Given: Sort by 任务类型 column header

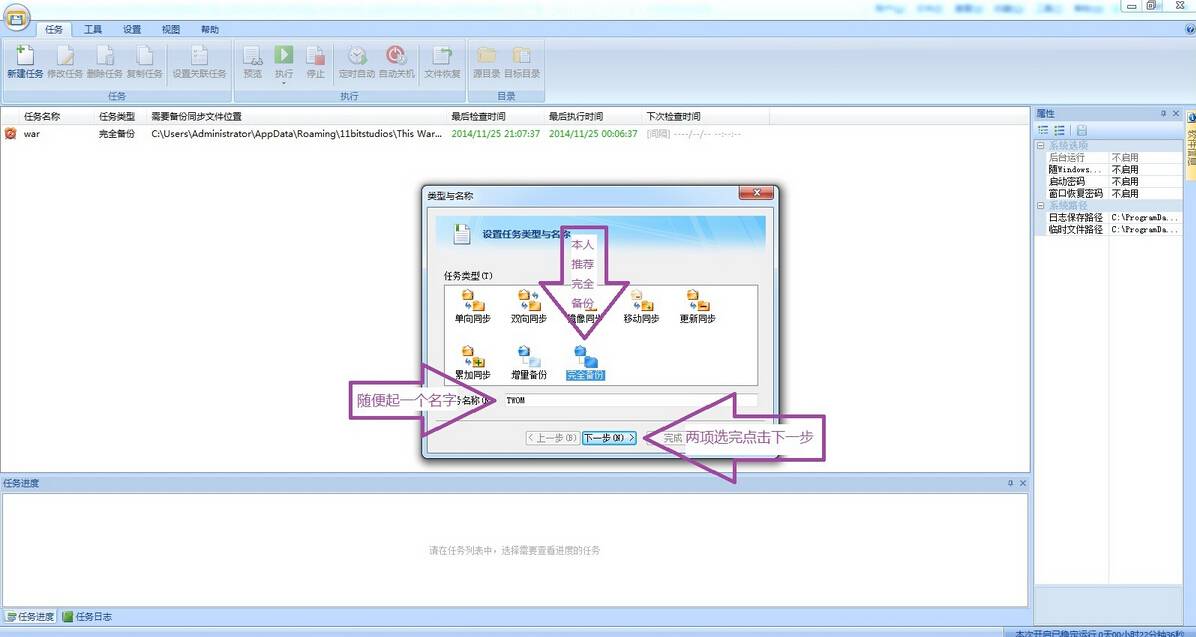Looking at the screenshot, I should tap(117, 117).
